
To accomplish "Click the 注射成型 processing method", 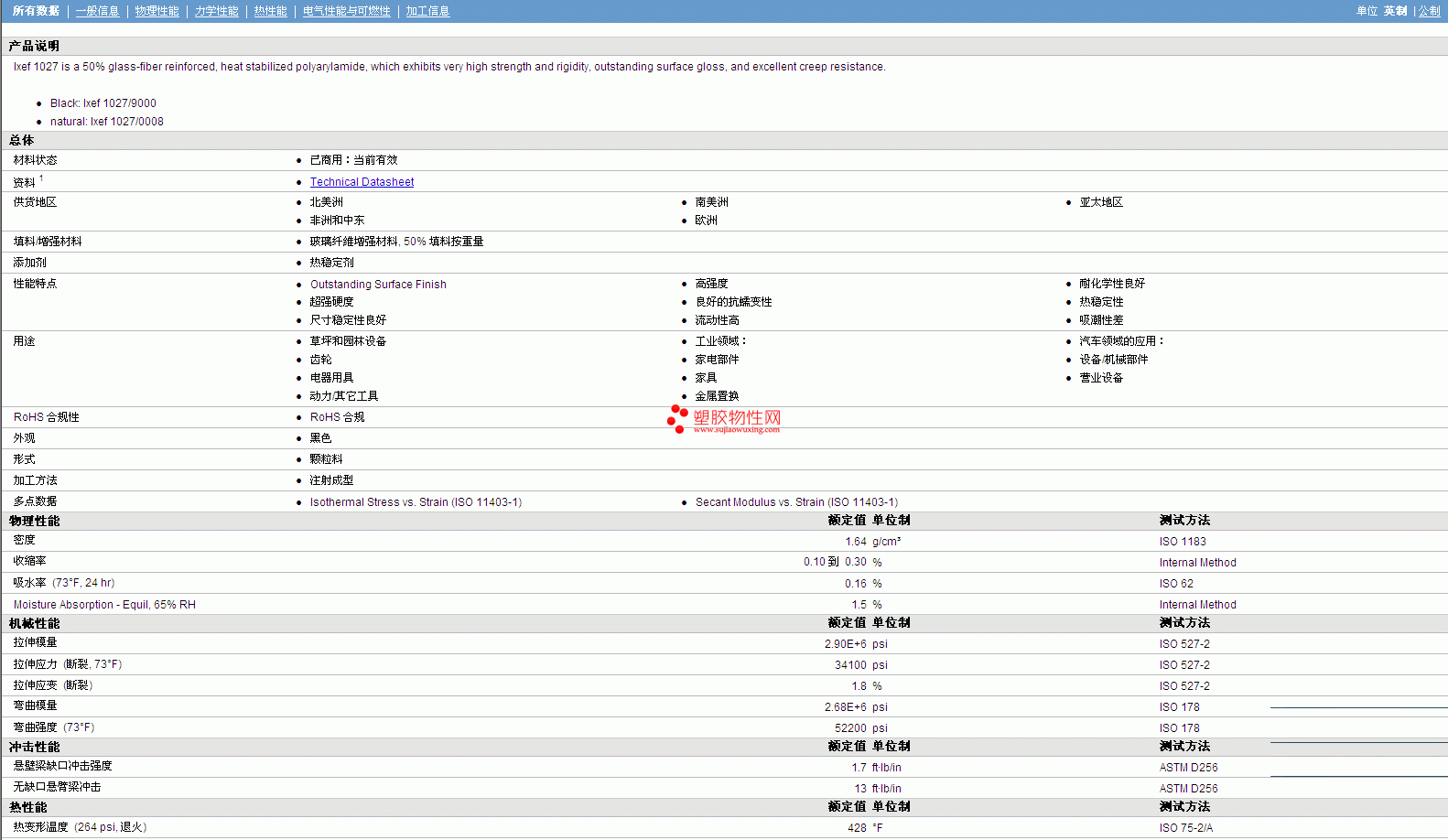I will pos(331,480).
